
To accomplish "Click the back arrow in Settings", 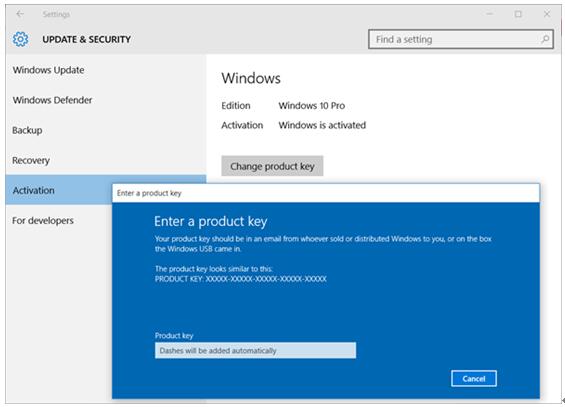I will tap(20, 14).
